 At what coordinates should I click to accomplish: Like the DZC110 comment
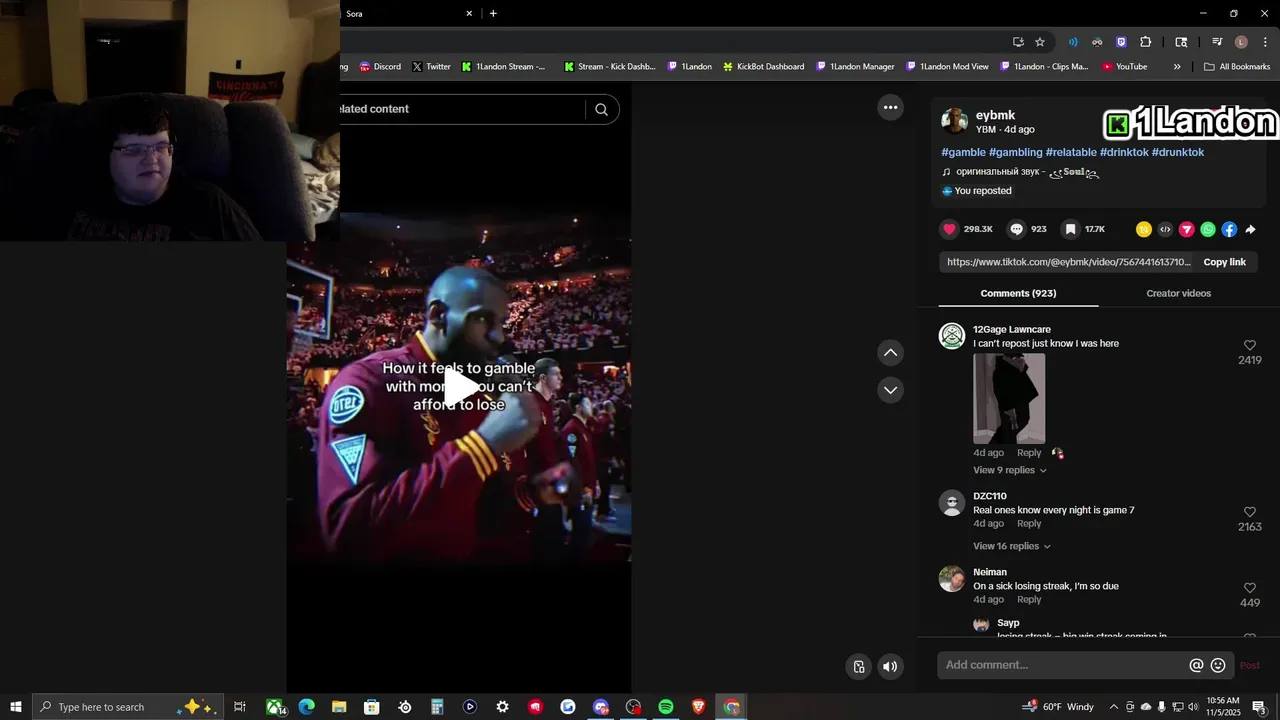pyautogui.click(x=1249, y=512)
